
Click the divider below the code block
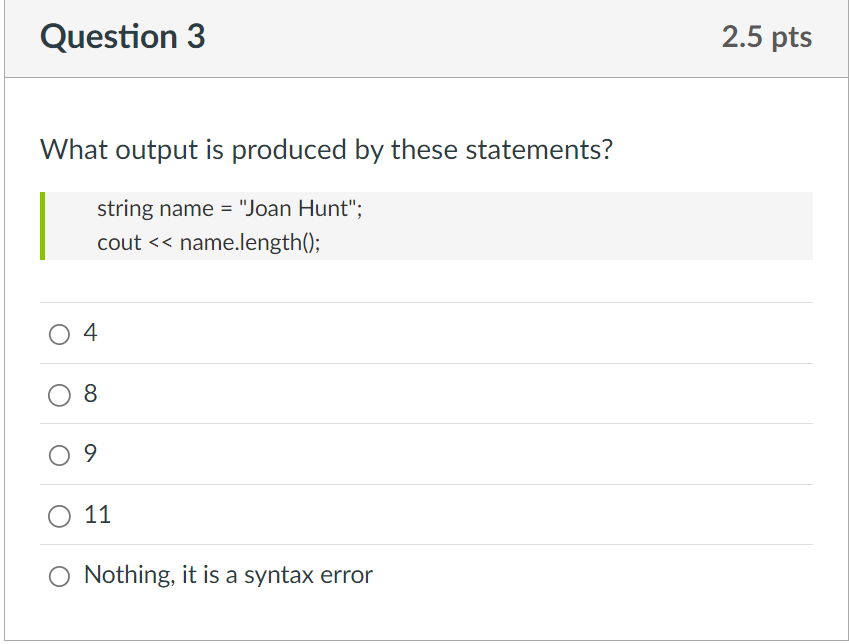[x=426, y=302]
